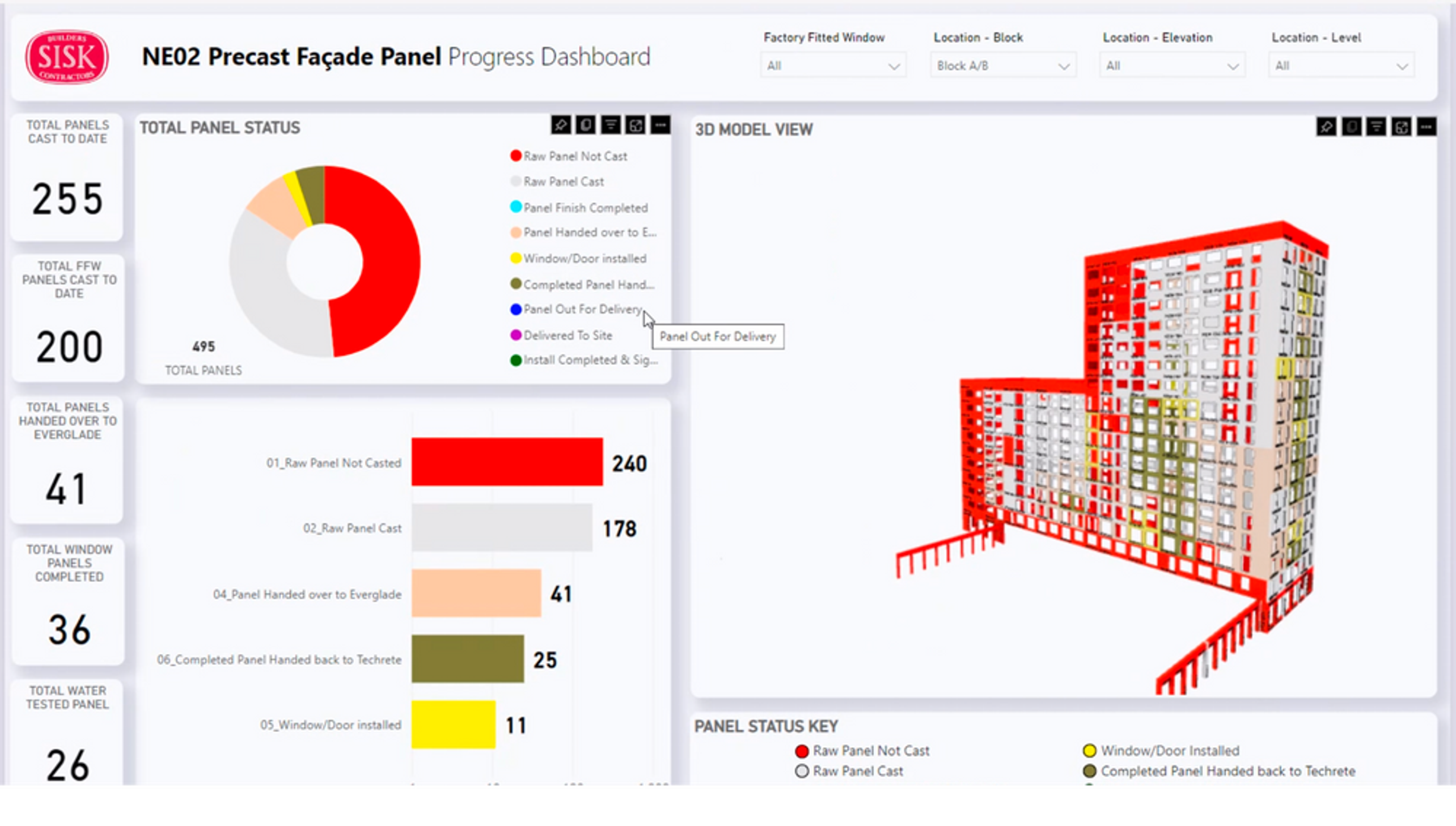Pin the Total Panel Status visual
This screenshot has width=1456, height=826.
pos(561,125)
